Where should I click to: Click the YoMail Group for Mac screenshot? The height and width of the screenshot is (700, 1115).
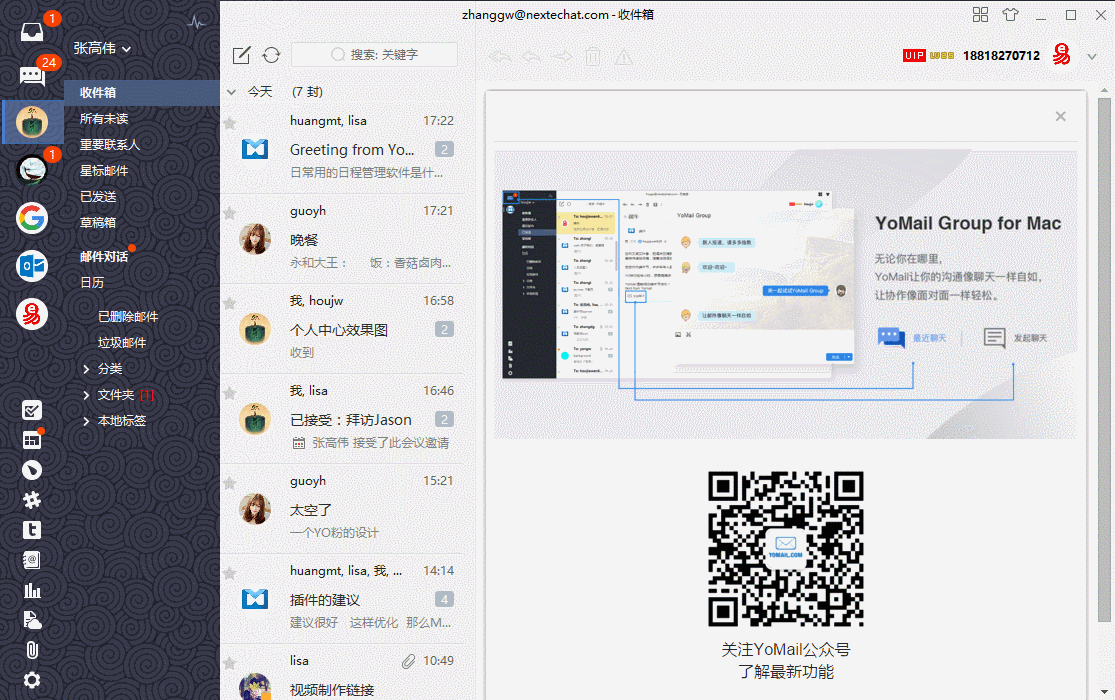coord(678,285)
